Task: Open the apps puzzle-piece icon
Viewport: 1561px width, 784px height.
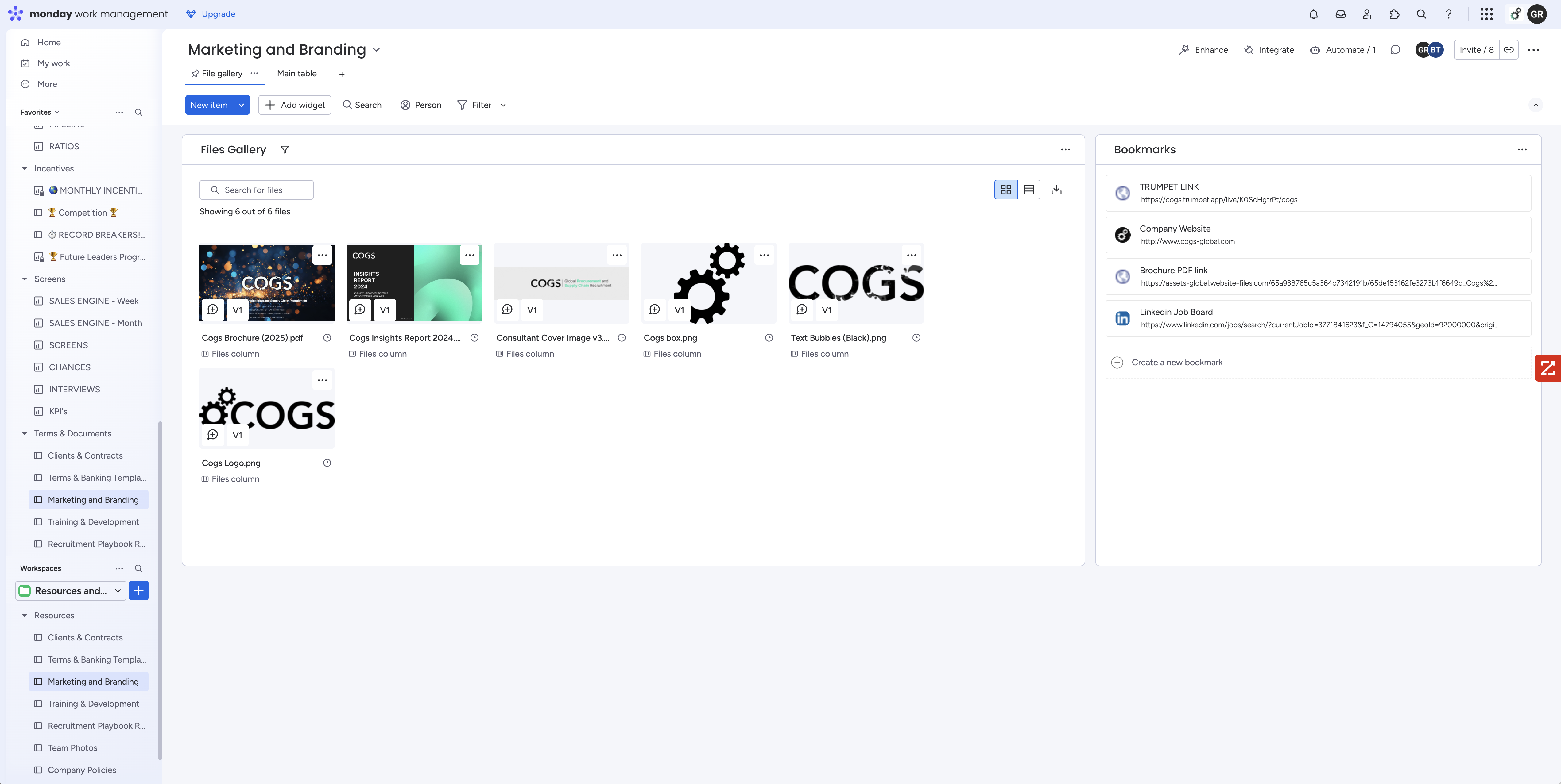Action: click(1394, 14)
